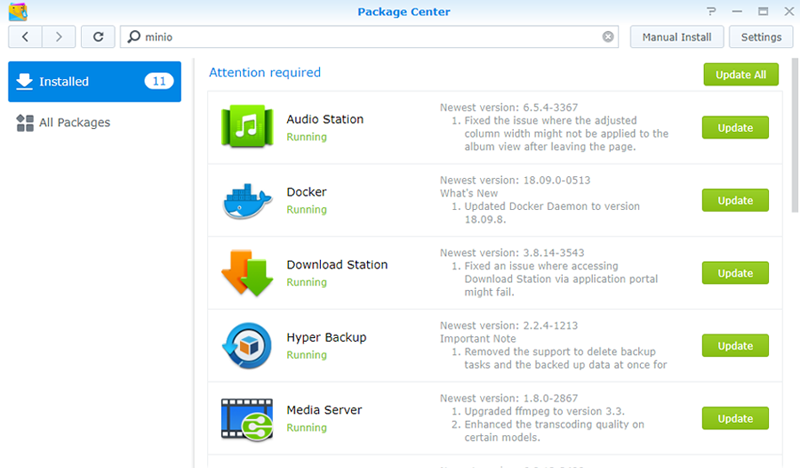Focus the search field containing minio
Screen dimensions: 800x468
(x=369, y=37)
